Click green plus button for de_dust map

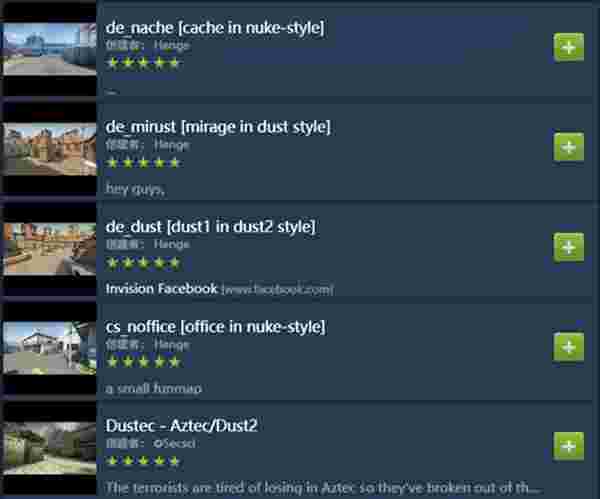(x=569, y=247)
